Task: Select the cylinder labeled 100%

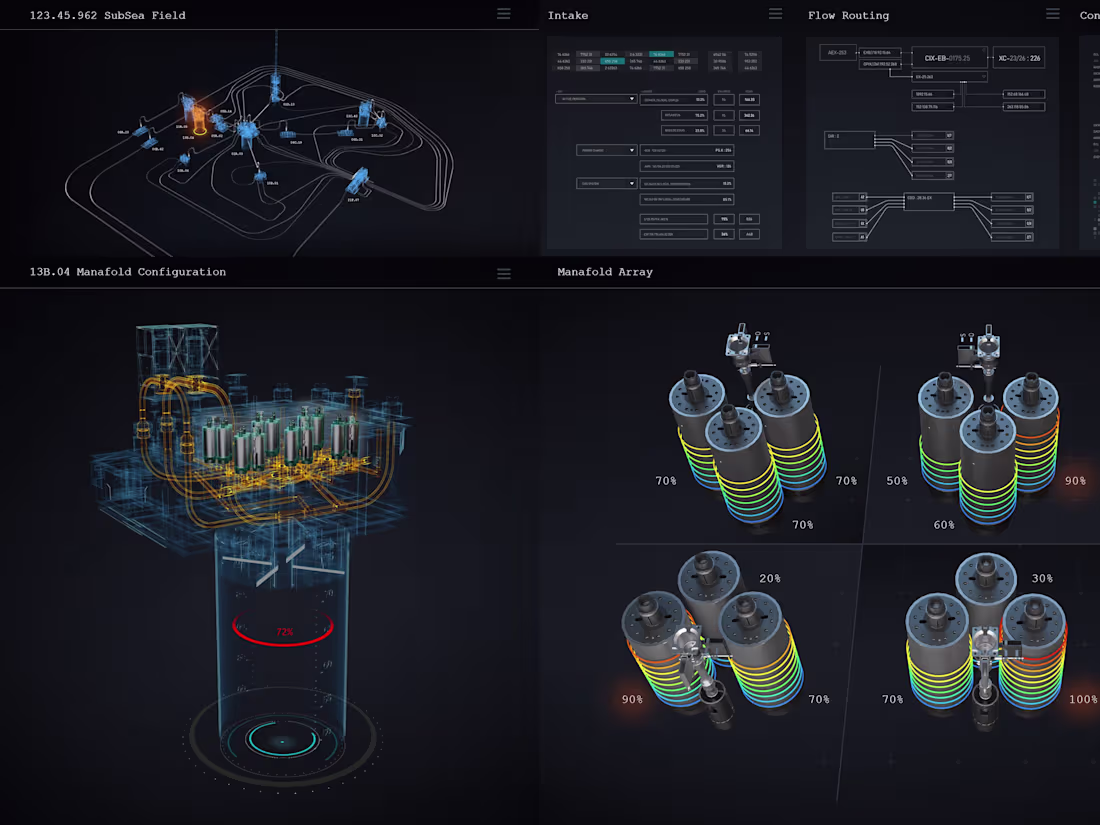Action: coord(1035,652)
